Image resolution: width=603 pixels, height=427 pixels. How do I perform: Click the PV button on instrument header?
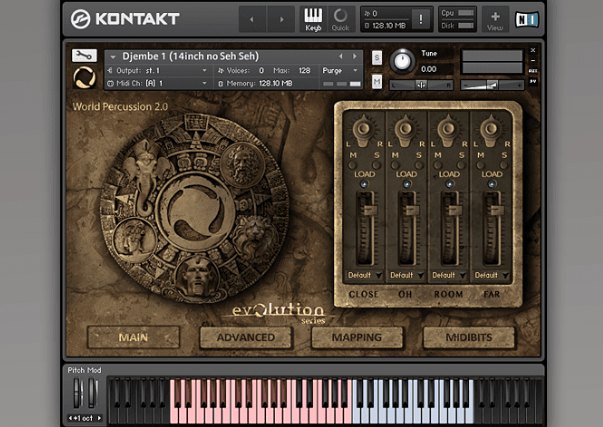pyautogui.click(x=533, y=82)
